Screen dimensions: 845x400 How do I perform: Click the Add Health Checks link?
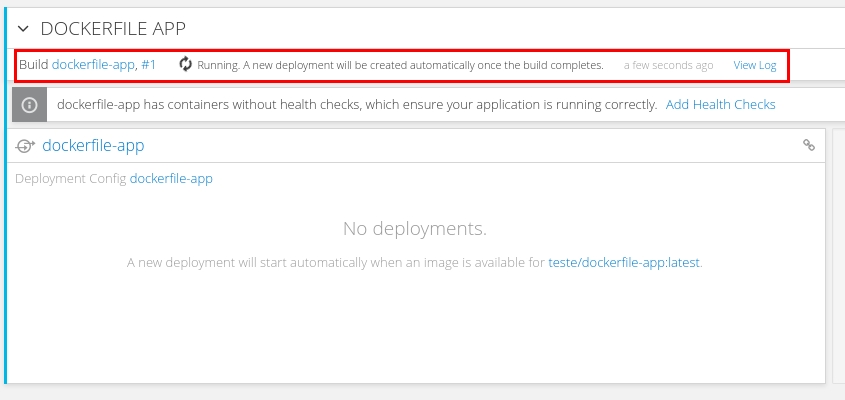tap(720, 104)
